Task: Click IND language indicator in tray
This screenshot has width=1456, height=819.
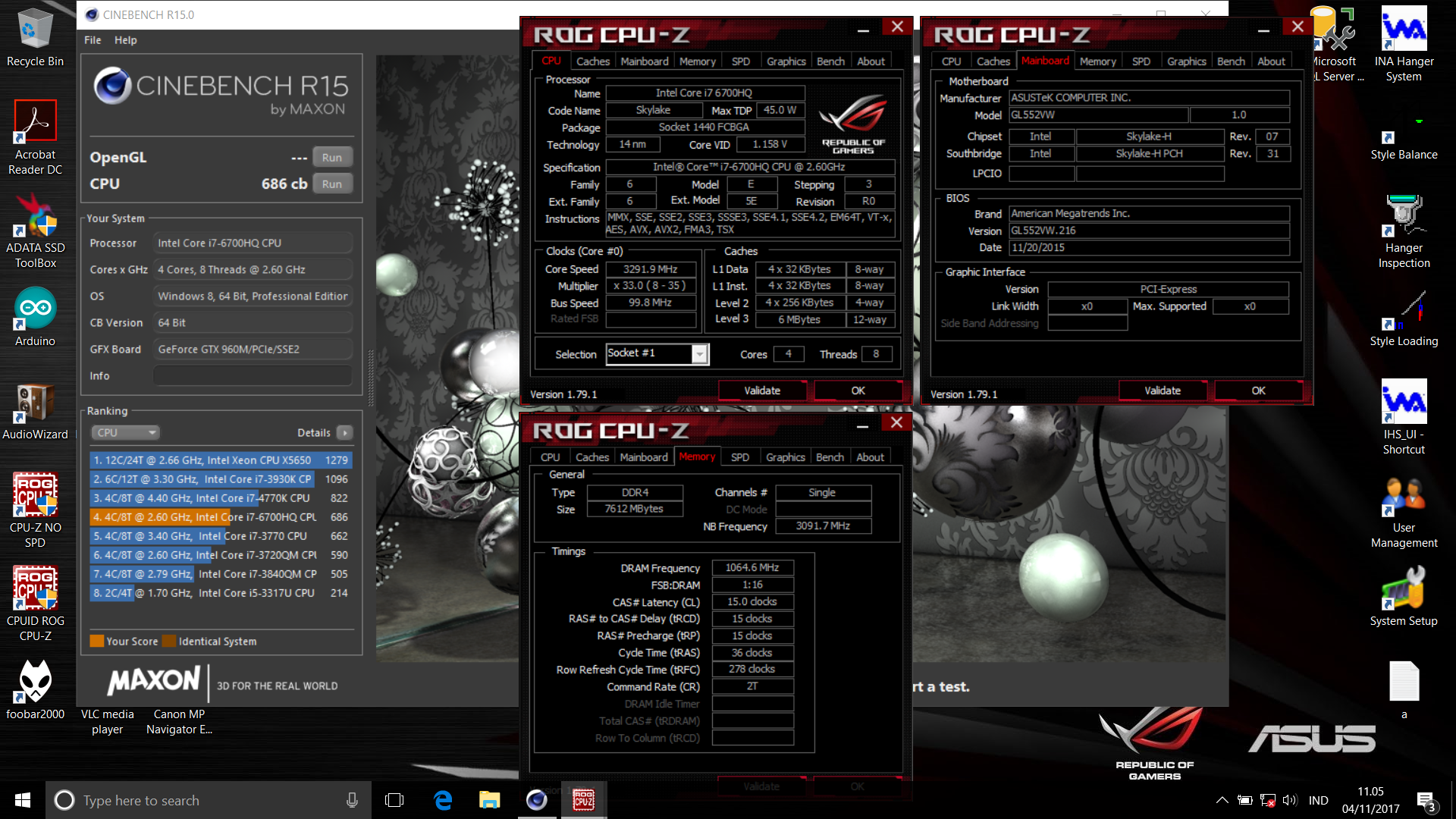Action: (x=1319, y=800)
